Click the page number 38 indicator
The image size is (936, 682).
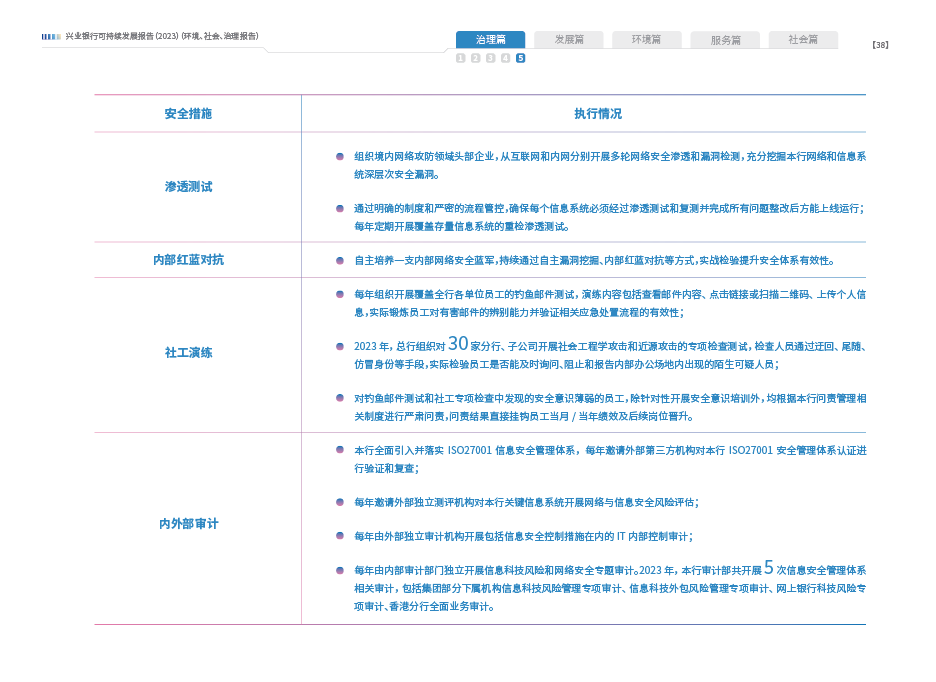[880, 45]
